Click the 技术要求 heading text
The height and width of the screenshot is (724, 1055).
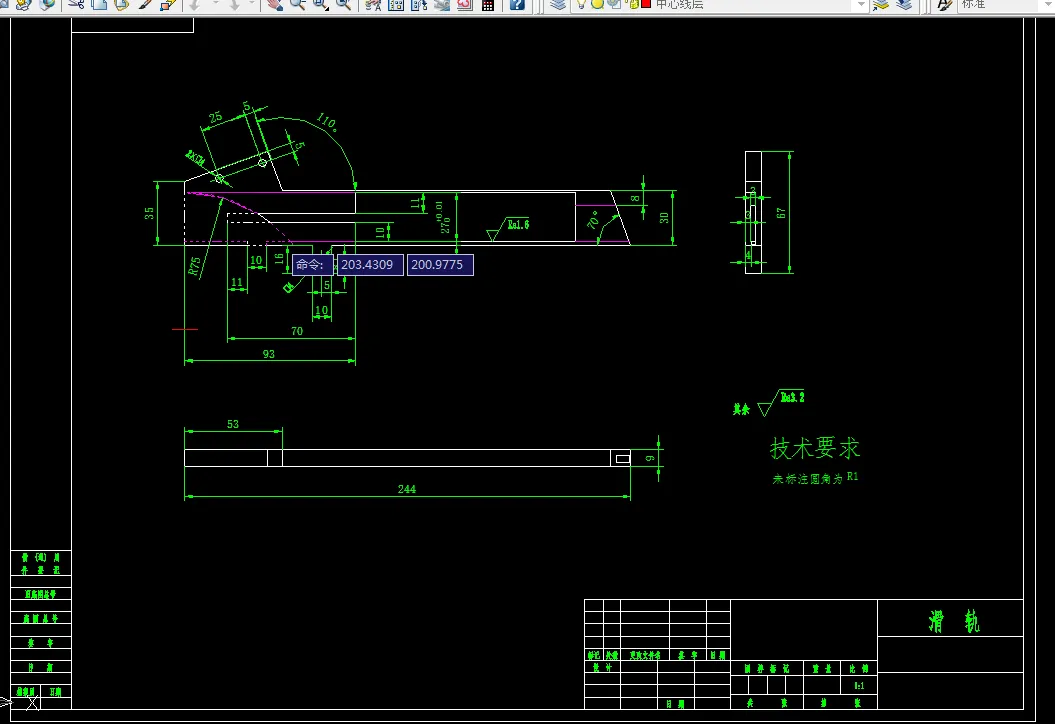point(815,448)
